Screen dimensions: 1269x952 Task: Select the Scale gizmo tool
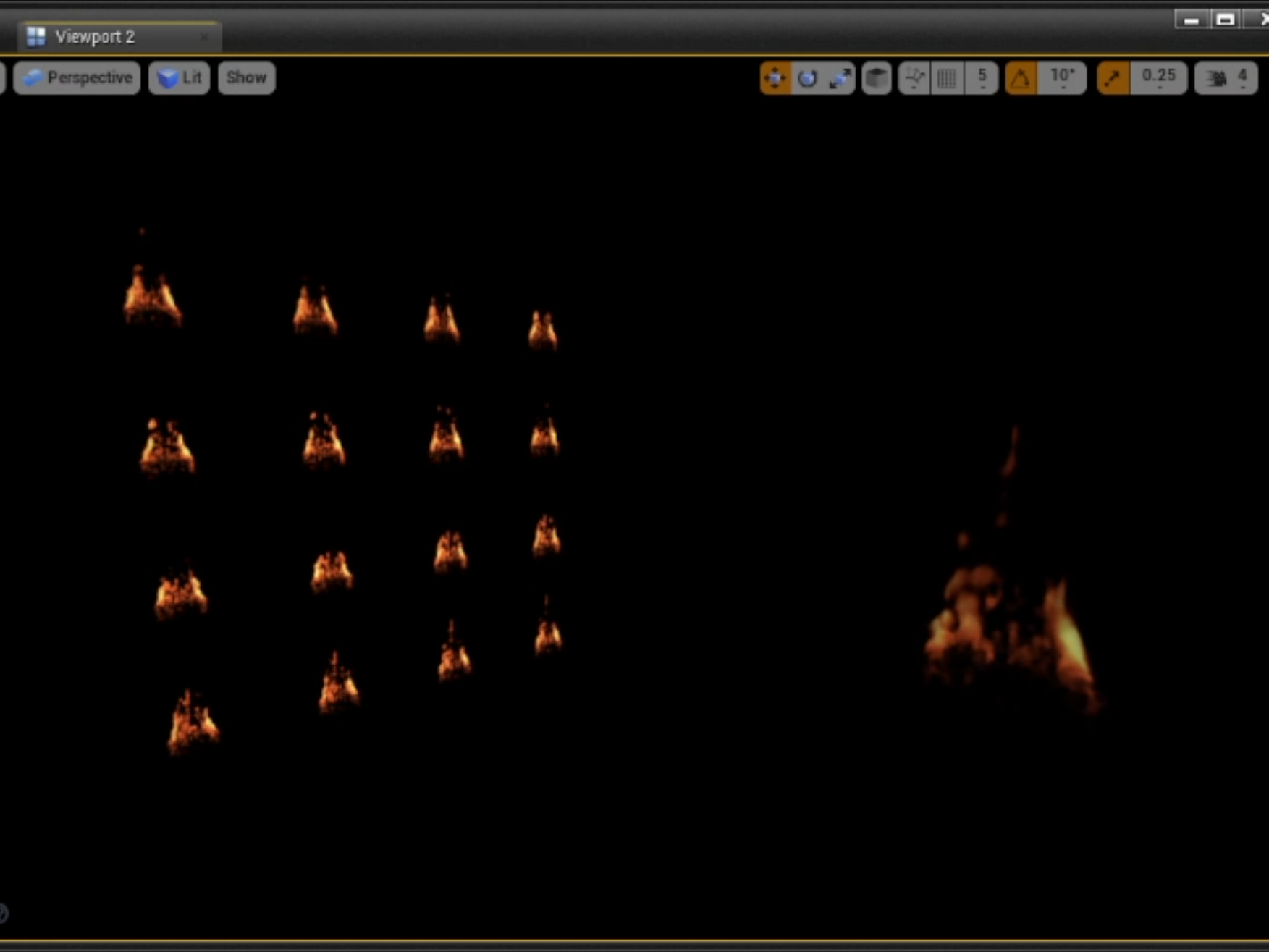pyautogui.click(x=840, y=78)
